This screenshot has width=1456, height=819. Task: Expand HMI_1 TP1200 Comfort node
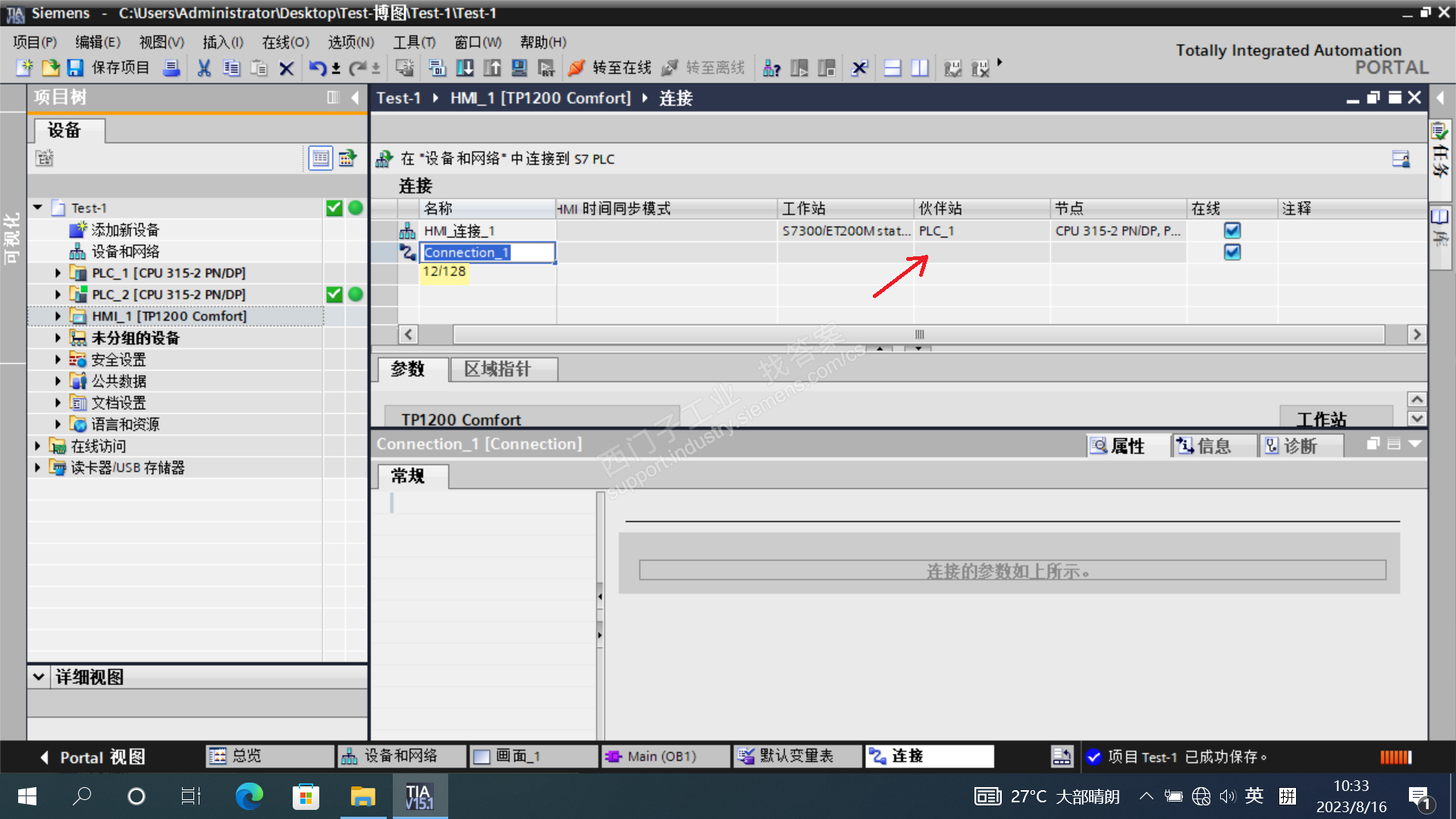(x=58, y=316)
